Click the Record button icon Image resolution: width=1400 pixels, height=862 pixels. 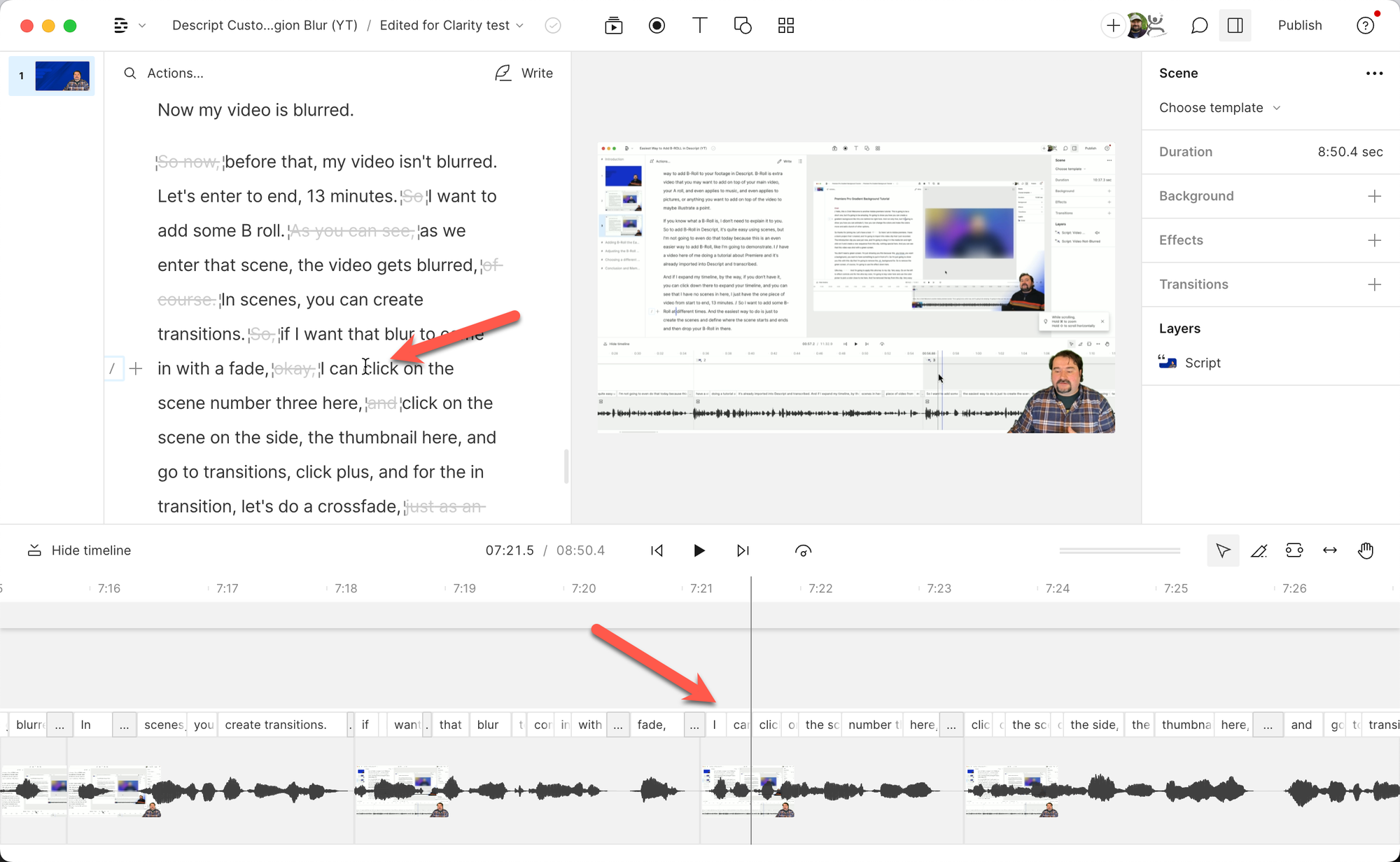tap(657, 26)
